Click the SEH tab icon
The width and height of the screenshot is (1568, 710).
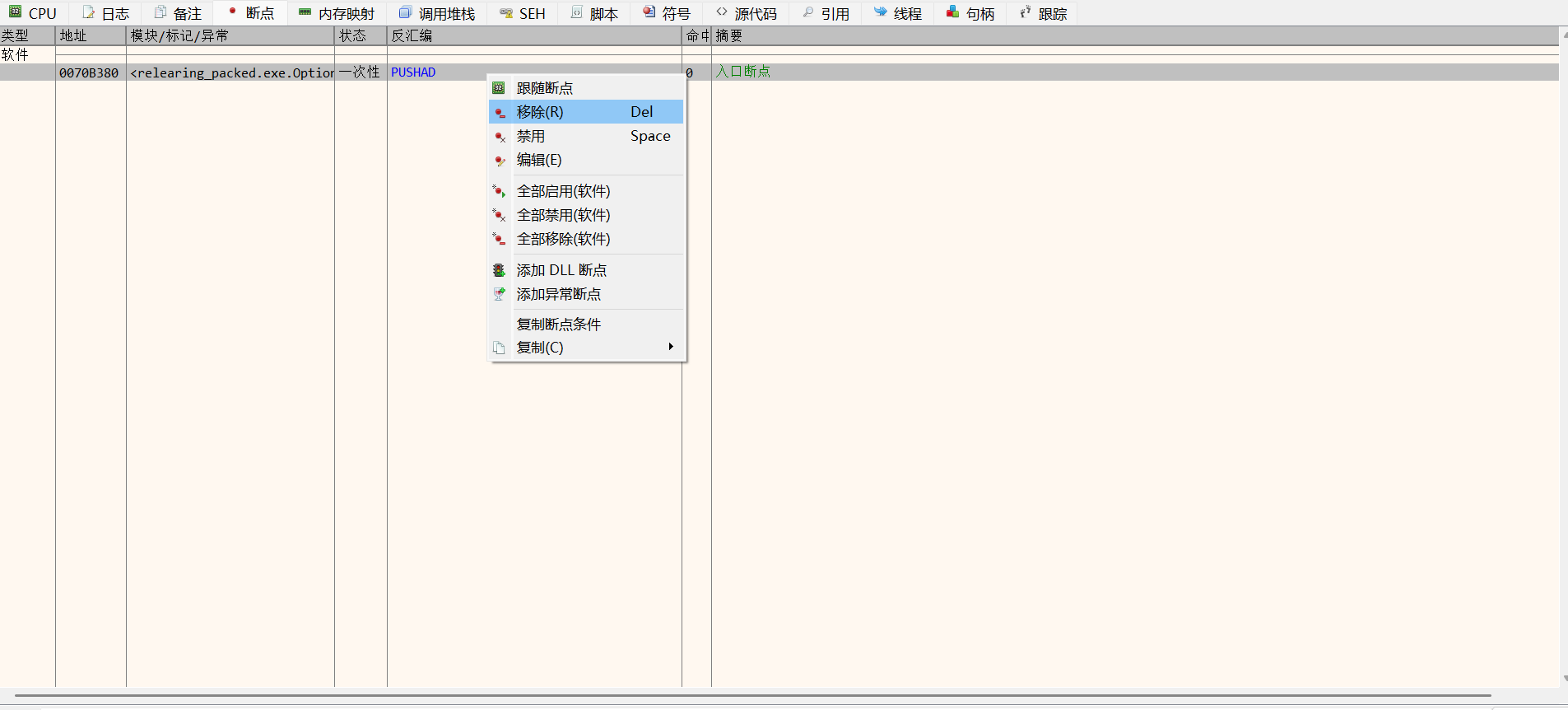coord(505,13)
